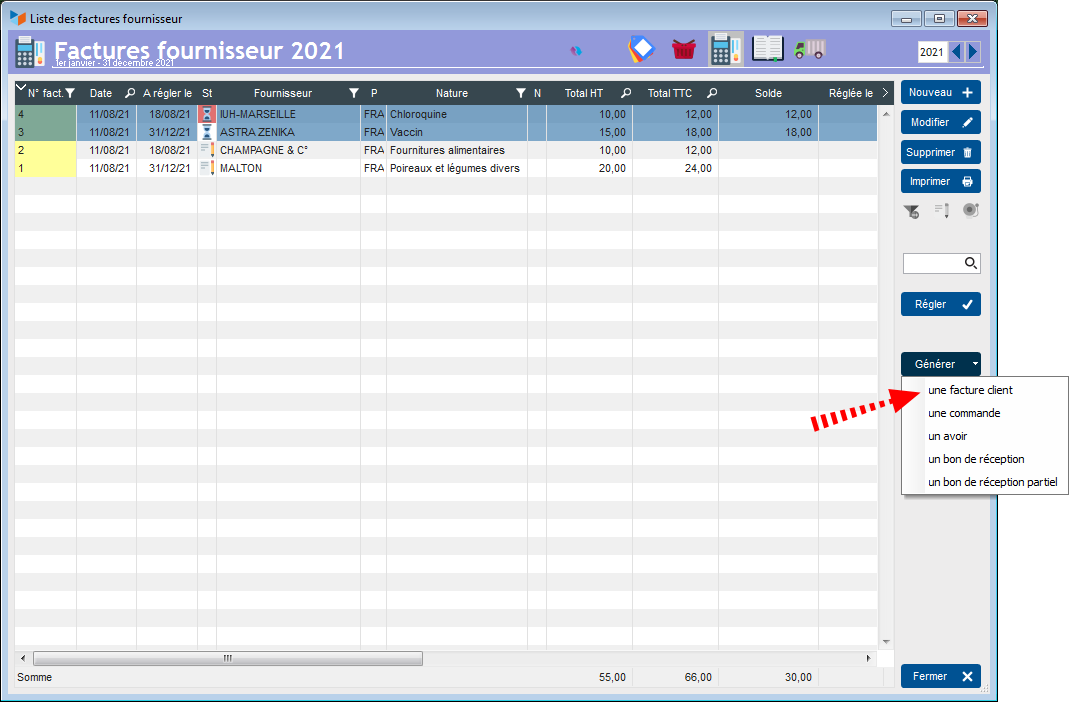
Task: Advance to next year arrow
Action: (x=973, y=52)
